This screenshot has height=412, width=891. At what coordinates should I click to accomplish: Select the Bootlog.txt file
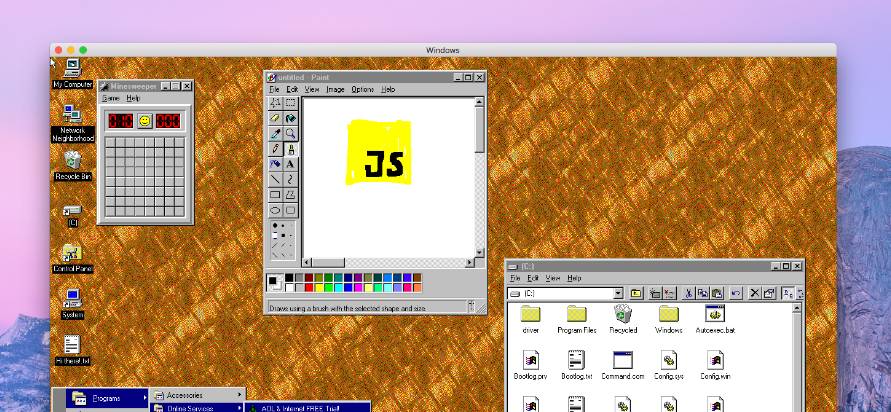576,365
